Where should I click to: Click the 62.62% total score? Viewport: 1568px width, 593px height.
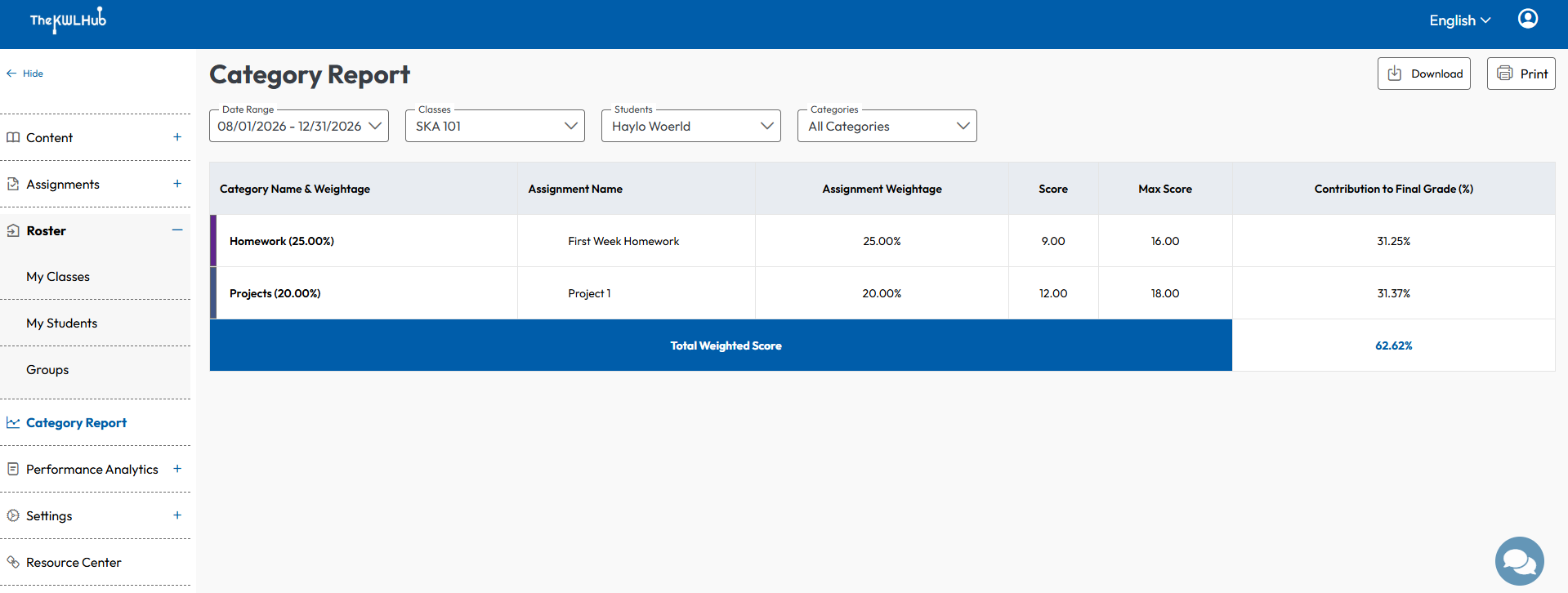(1394, 346)
